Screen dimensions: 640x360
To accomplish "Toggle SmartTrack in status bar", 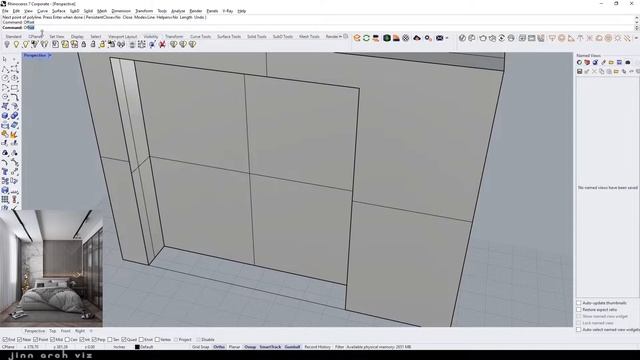I will (270, 347).
